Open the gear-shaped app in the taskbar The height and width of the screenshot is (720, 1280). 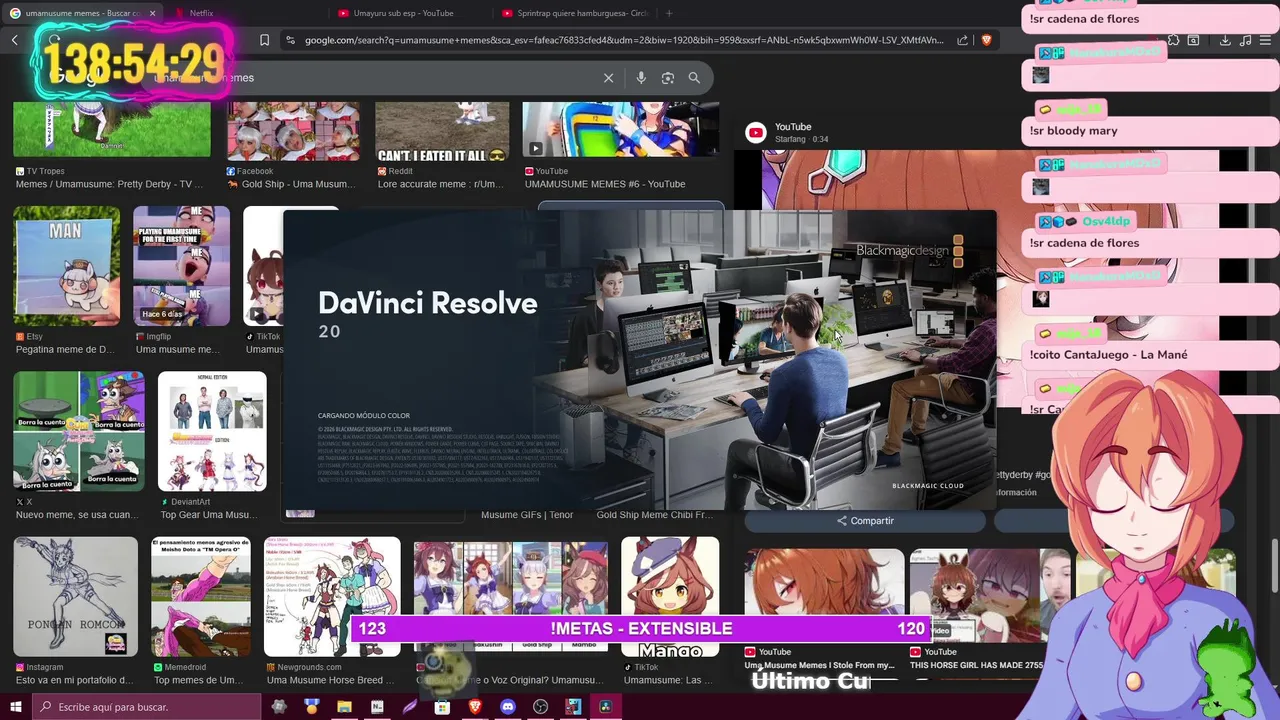tap(279, 707)
